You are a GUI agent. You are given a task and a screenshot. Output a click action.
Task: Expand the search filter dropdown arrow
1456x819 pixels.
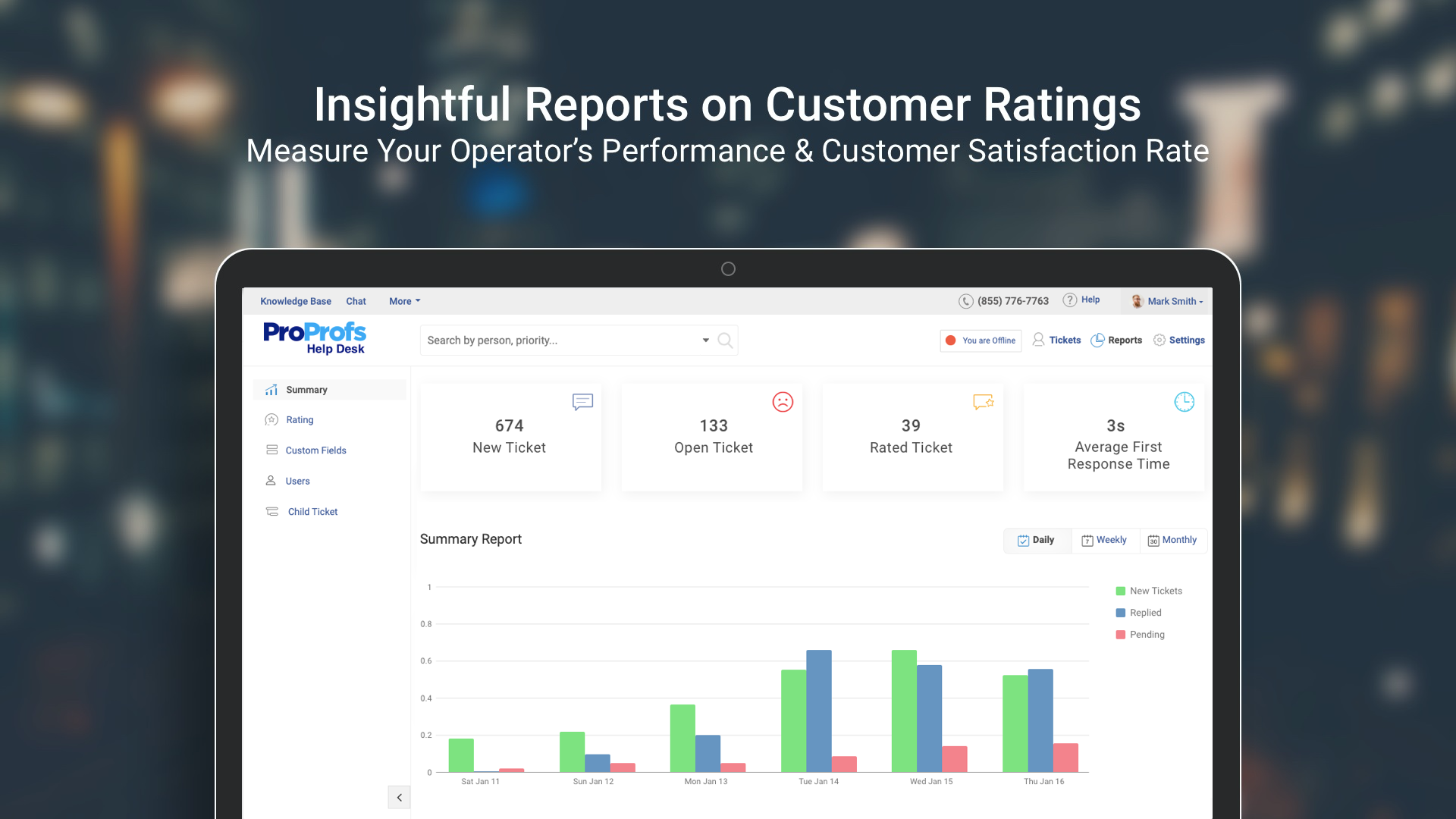point(705,340)
